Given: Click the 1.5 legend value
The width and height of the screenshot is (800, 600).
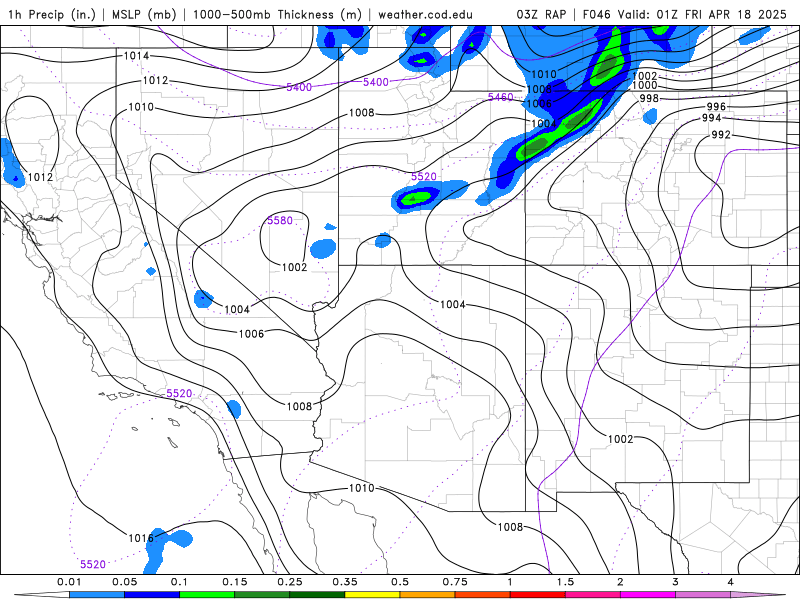Looking at the screenshot, I should (565, 582).
